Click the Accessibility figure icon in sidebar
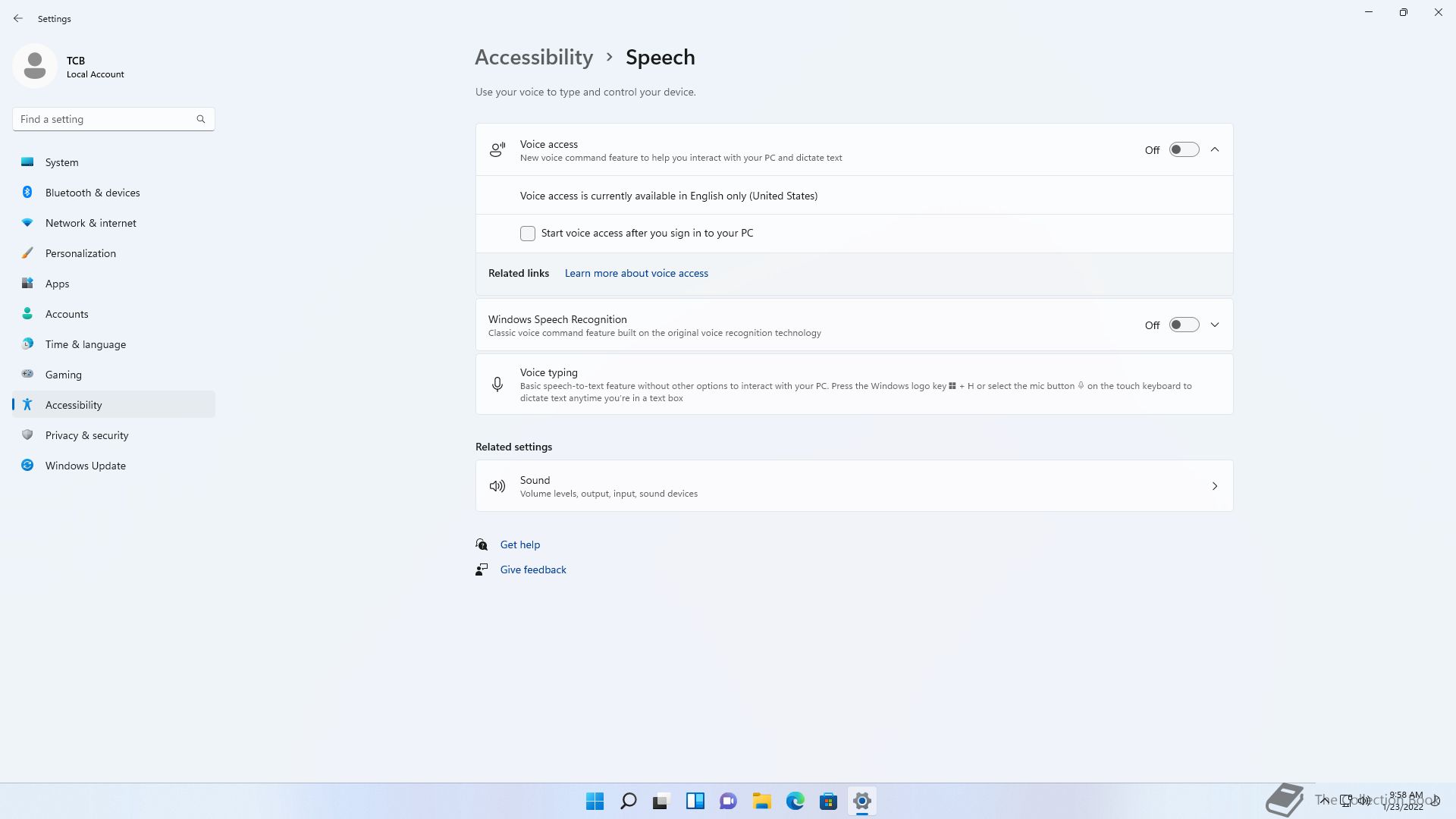The height and width of the screenshot is (819, 1456). (x=27, y=405)
